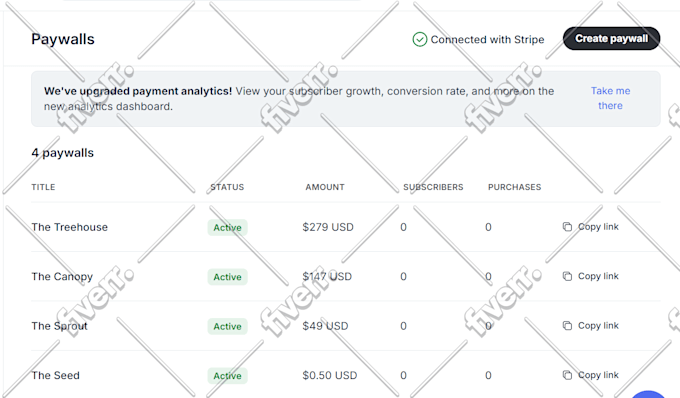Click copy icon for The Seed
Screen dimensions: 680x398
pos(567,375)
